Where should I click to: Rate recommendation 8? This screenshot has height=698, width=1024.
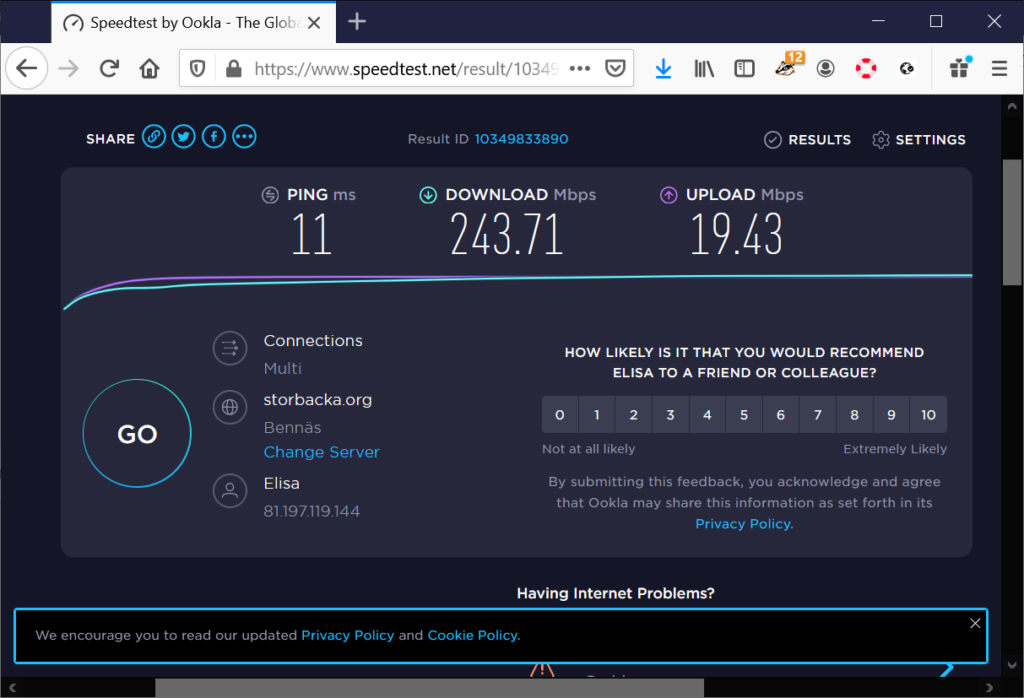(x=854, y=415)
